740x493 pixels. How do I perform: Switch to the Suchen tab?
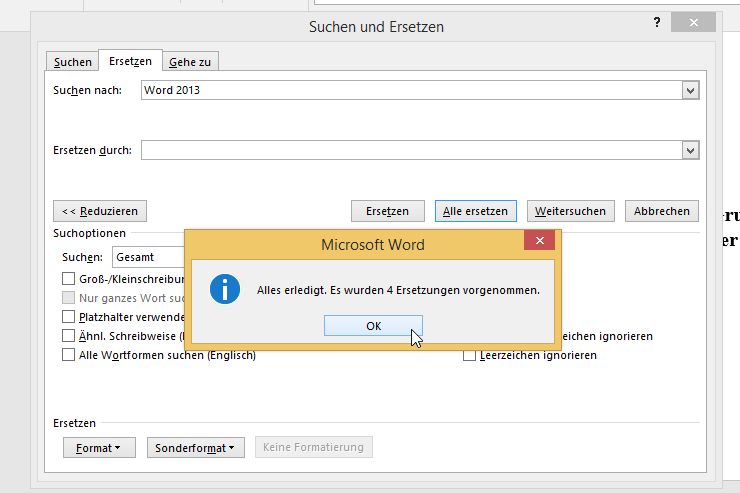coord(72,62)
